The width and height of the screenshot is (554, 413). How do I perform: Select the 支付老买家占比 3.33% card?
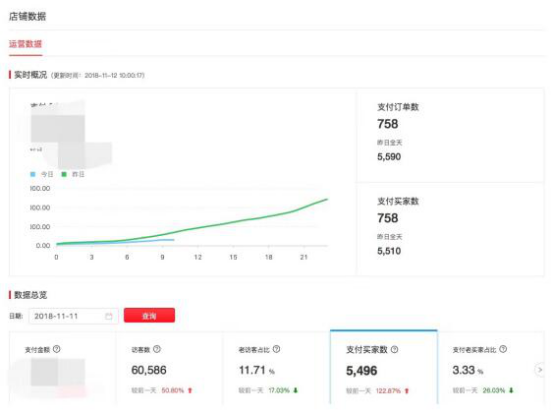coord(491,368)
